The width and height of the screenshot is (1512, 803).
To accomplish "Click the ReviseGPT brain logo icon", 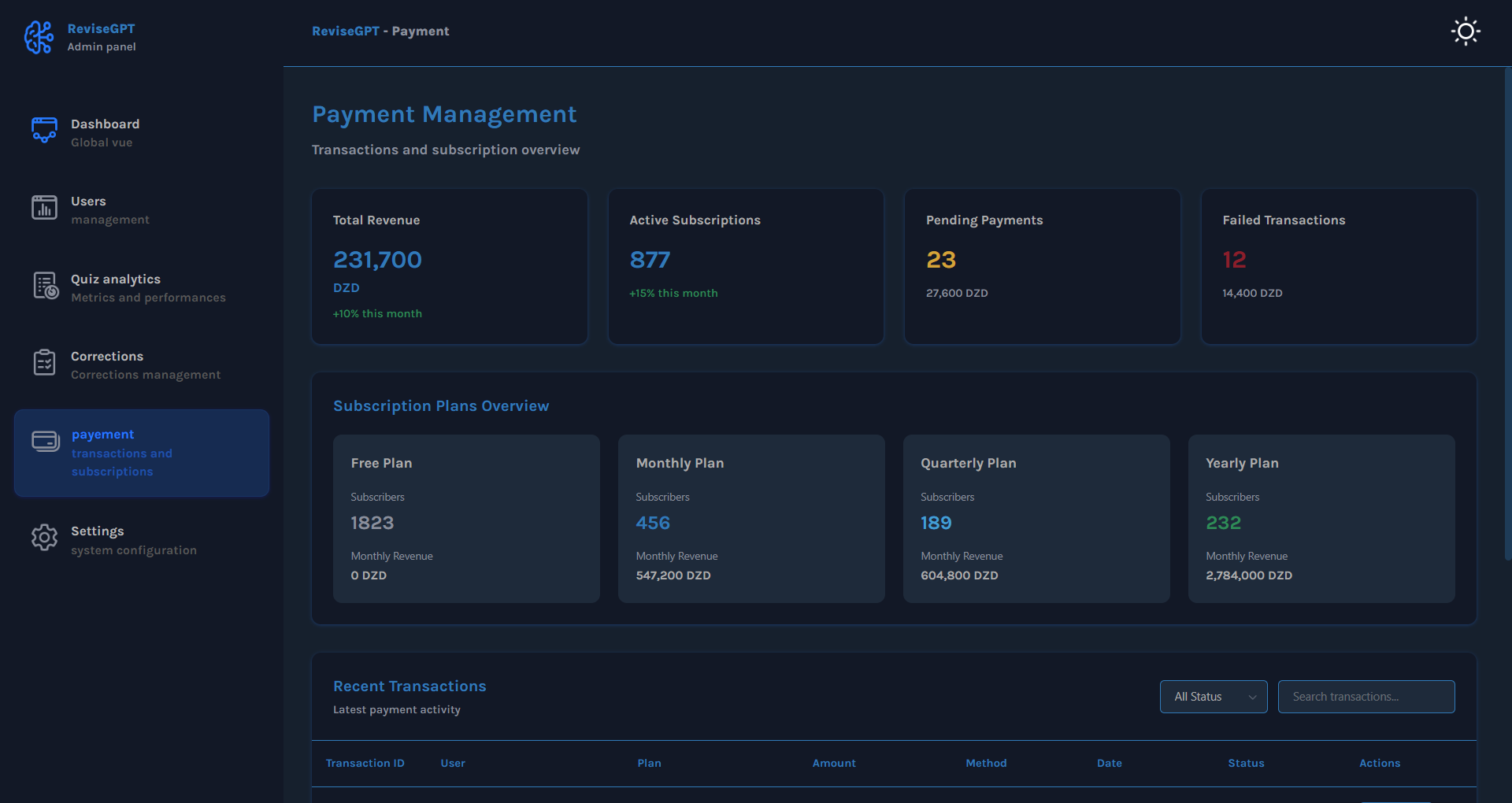I will (39, 37).
